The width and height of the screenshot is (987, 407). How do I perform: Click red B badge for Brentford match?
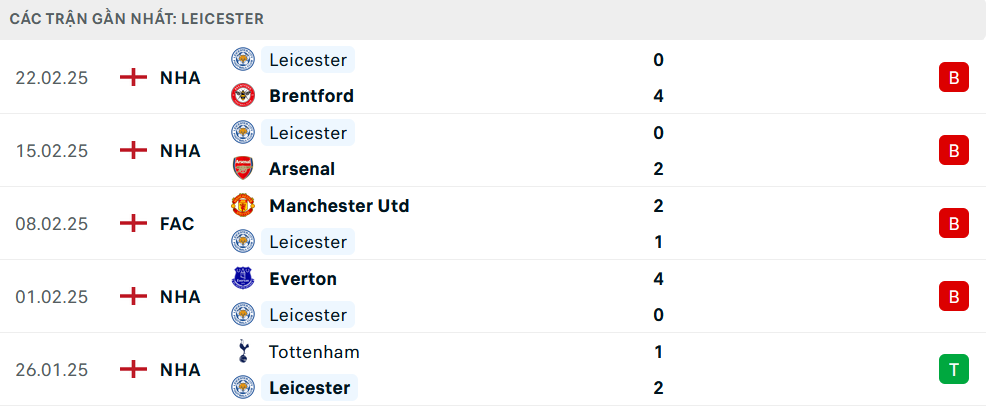coord(953,78)
